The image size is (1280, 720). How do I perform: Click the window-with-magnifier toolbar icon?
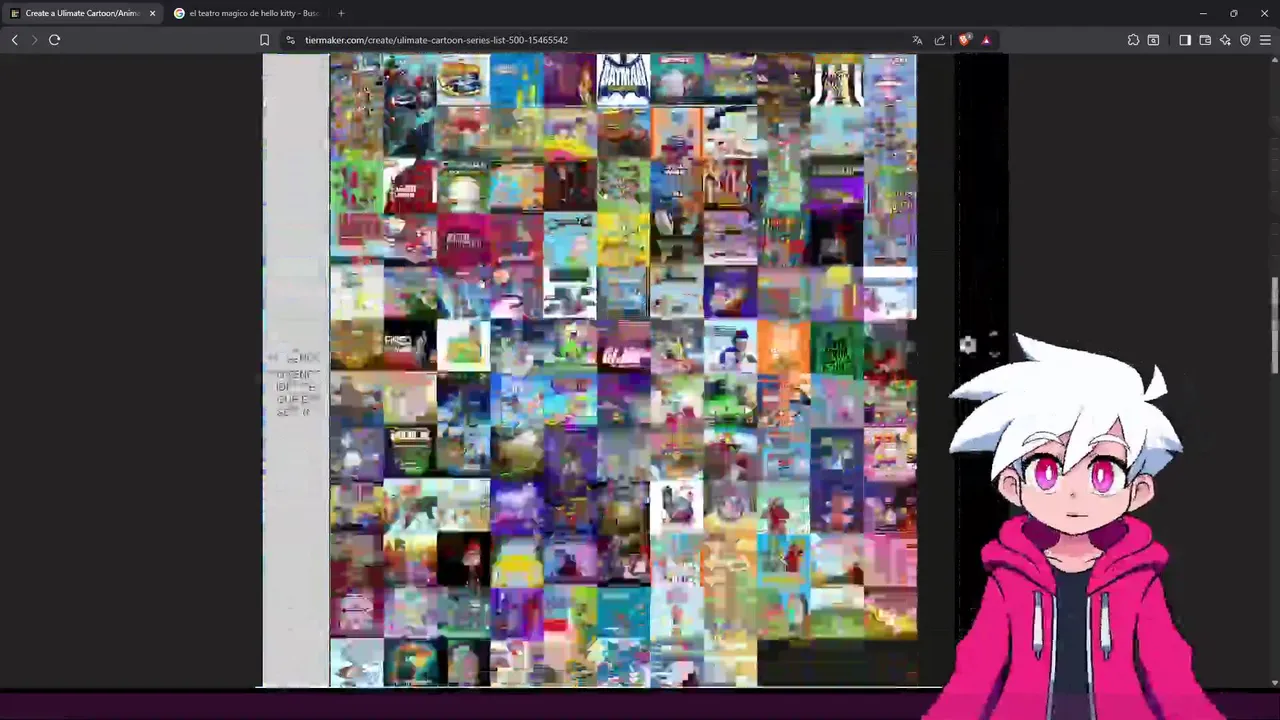pyautogui.click(x=1153, y=40)
